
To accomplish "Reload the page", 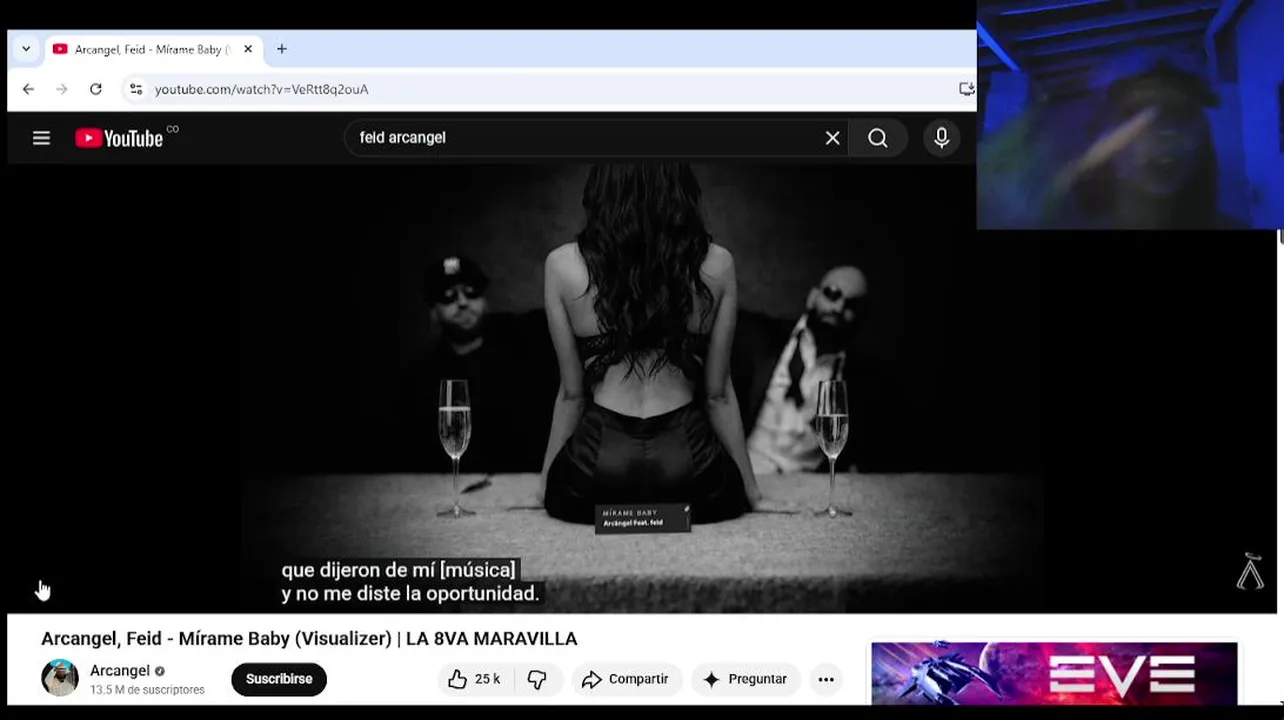I will 95,89.
